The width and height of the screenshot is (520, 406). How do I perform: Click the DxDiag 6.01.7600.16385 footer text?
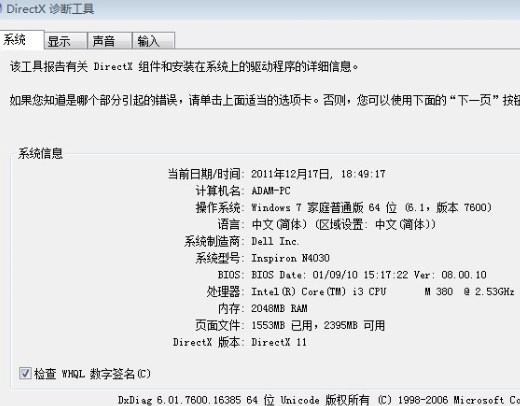pos(318,400)
